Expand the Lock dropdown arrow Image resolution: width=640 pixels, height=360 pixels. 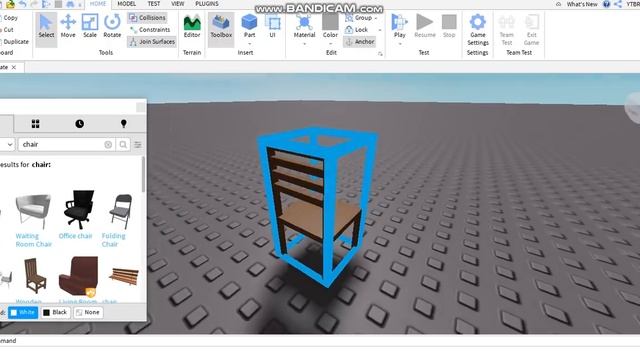pyautogui.click(x=380, y=30)
